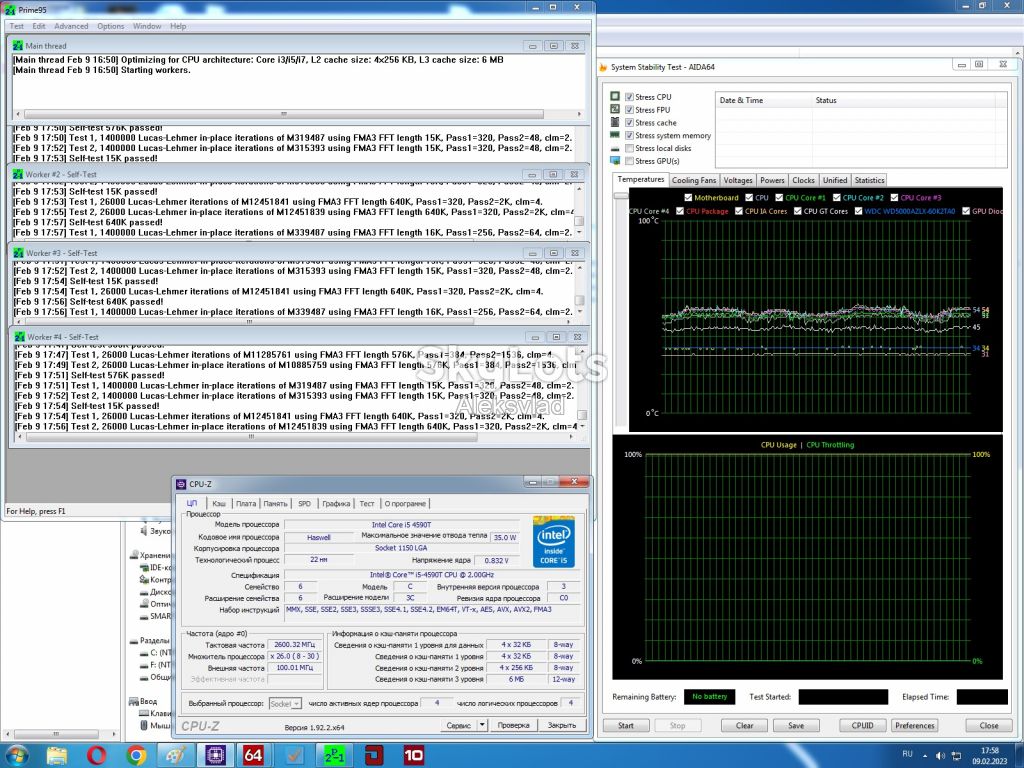Open the Windows Start orb
Image resolution: width=1024 pixels, height=768 pixels.
point(17,756)
